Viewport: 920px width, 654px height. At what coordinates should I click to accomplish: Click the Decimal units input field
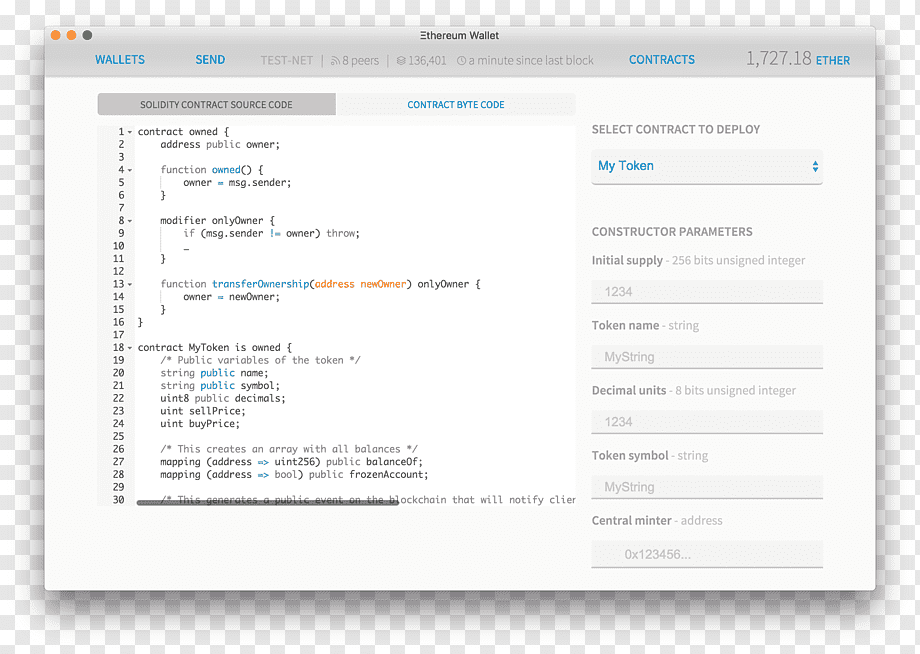(707, 422)
